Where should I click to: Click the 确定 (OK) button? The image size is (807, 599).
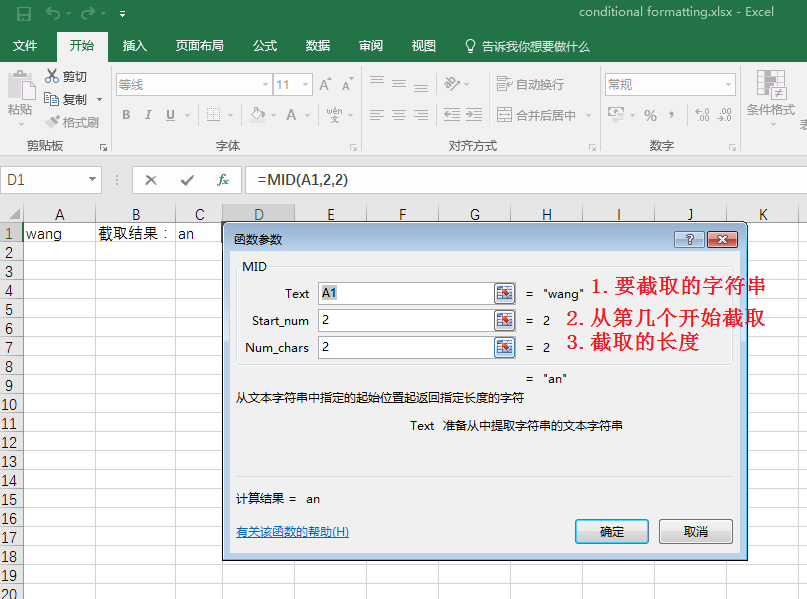612,531
